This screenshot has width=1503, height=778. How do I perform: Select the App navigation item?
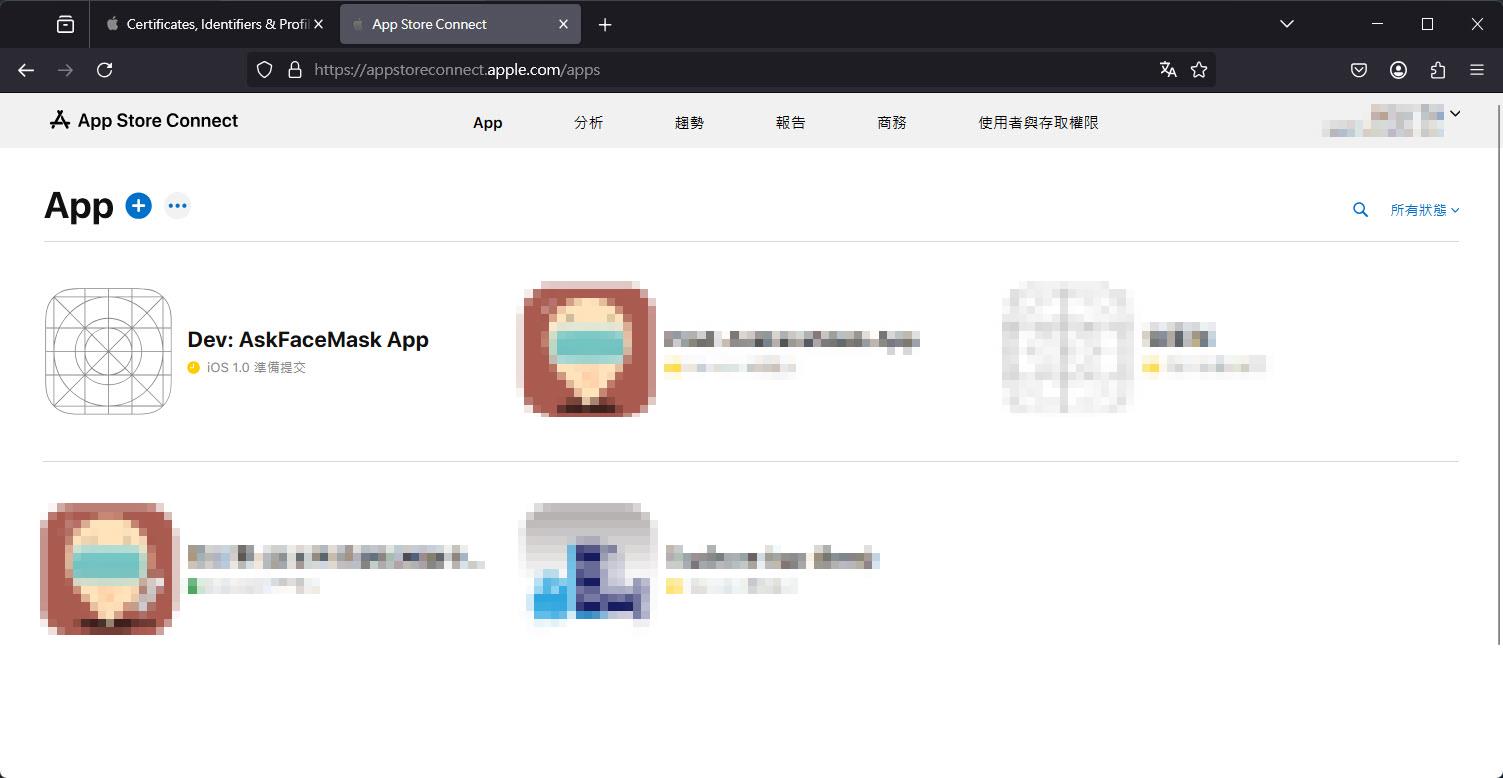tap(488, 123)
